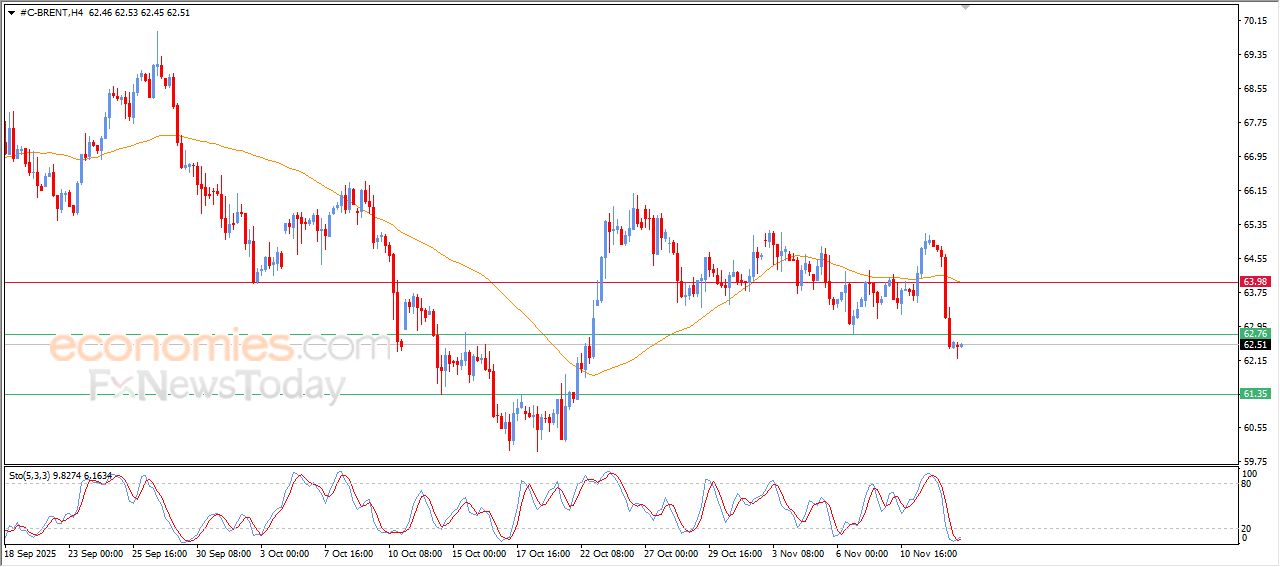Click the triangle next to #C-BRENT,H4
Image resolution: width=1280 pixels, height=567 pixels.
[11, 13]
